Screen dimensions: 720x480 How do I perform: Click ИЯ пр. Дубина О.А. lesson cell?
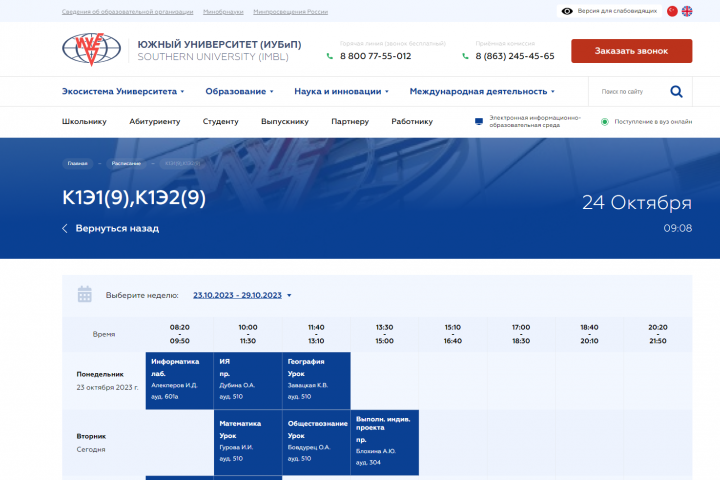248,381
